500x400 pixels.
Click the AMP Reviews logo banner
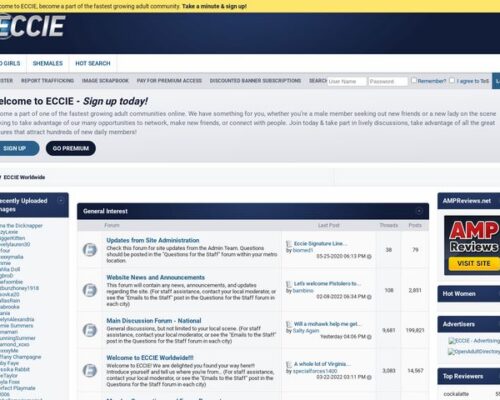point(472,245)
